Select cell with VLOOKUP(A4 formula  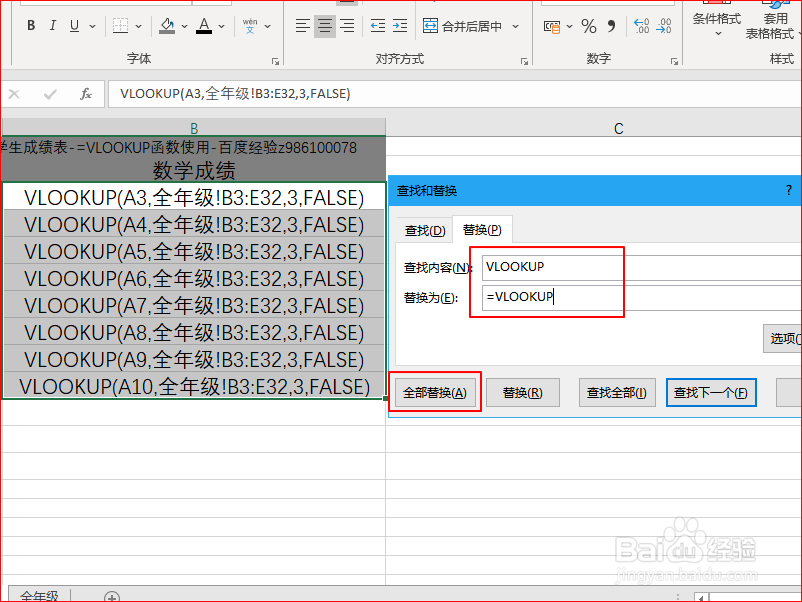click(x=193, y=224)
